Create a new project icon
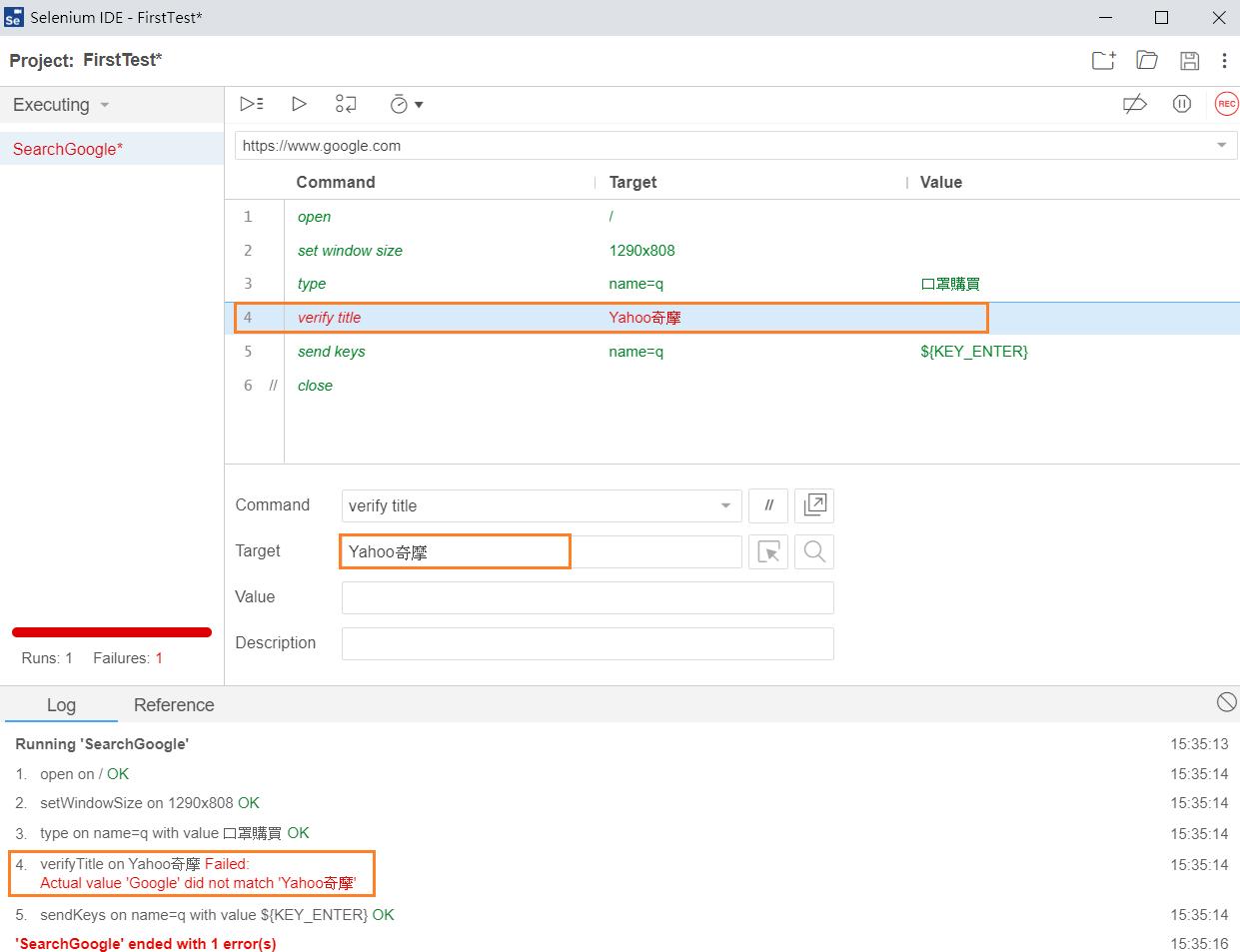This screenshot has width=1240, height=952. point(1103,60)
